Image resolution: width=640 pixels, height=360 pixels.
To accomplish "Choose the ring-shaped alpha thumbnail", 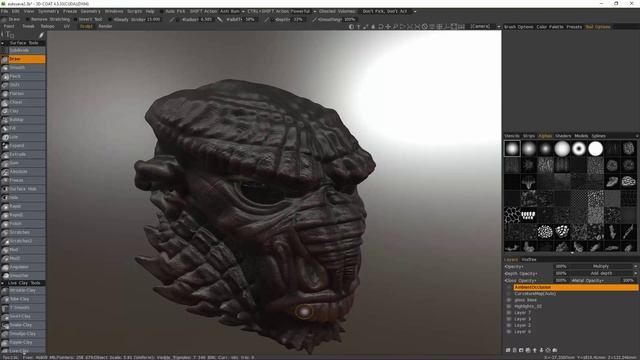I will (x=579, y=149).
